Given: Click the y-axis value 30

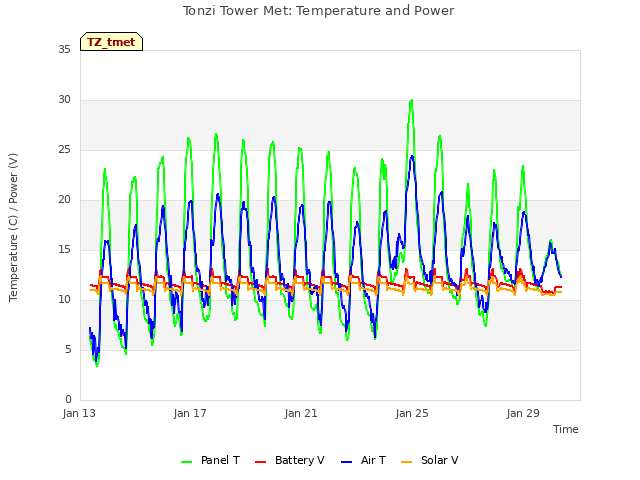Looking at the screenshot, I should [64, 100].
